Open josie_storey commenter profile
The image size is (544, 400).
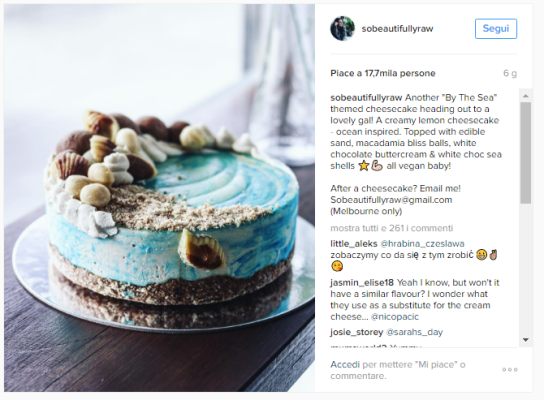tap(356, 332)
